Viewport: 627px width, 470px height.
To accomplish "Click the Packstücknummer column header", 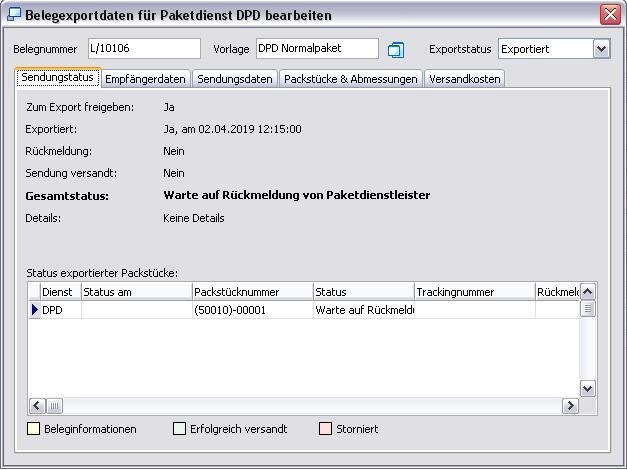I will [252, 292].
